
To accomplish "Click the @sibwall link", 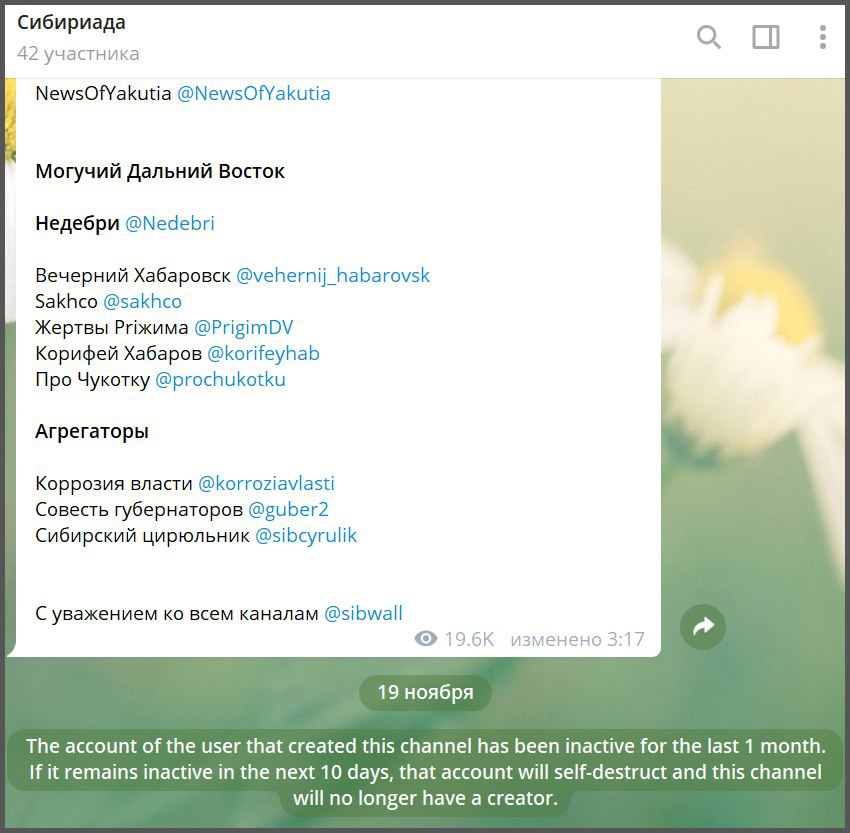I will 363,614.
